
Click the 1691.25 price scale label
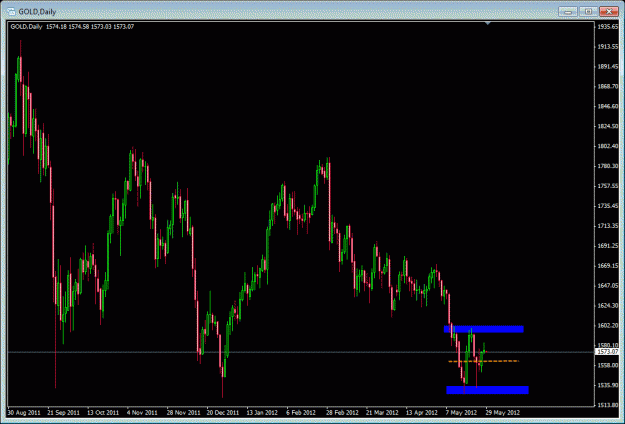tap(608, 246)
